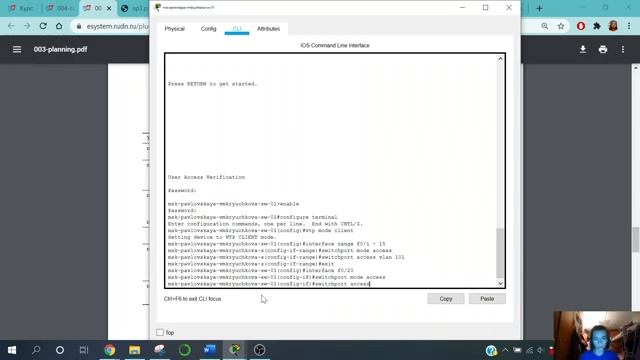The image size is (640, 360).
Task: Enable the Top checkbox
Action: click(160, 333)
